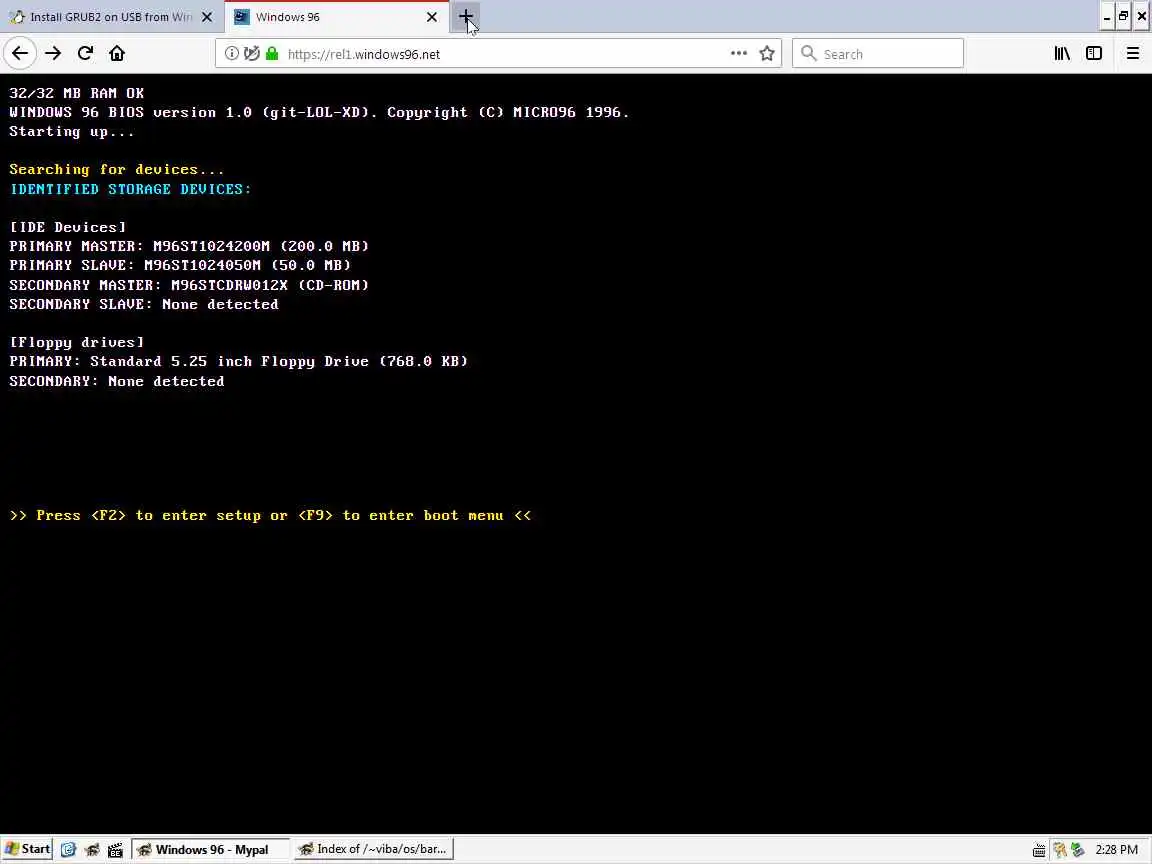The height and width of the screenshot is (864, 1152).
Task: Click the 5.25 inch Floppy Drive line
Action: [x=239, y=361]
